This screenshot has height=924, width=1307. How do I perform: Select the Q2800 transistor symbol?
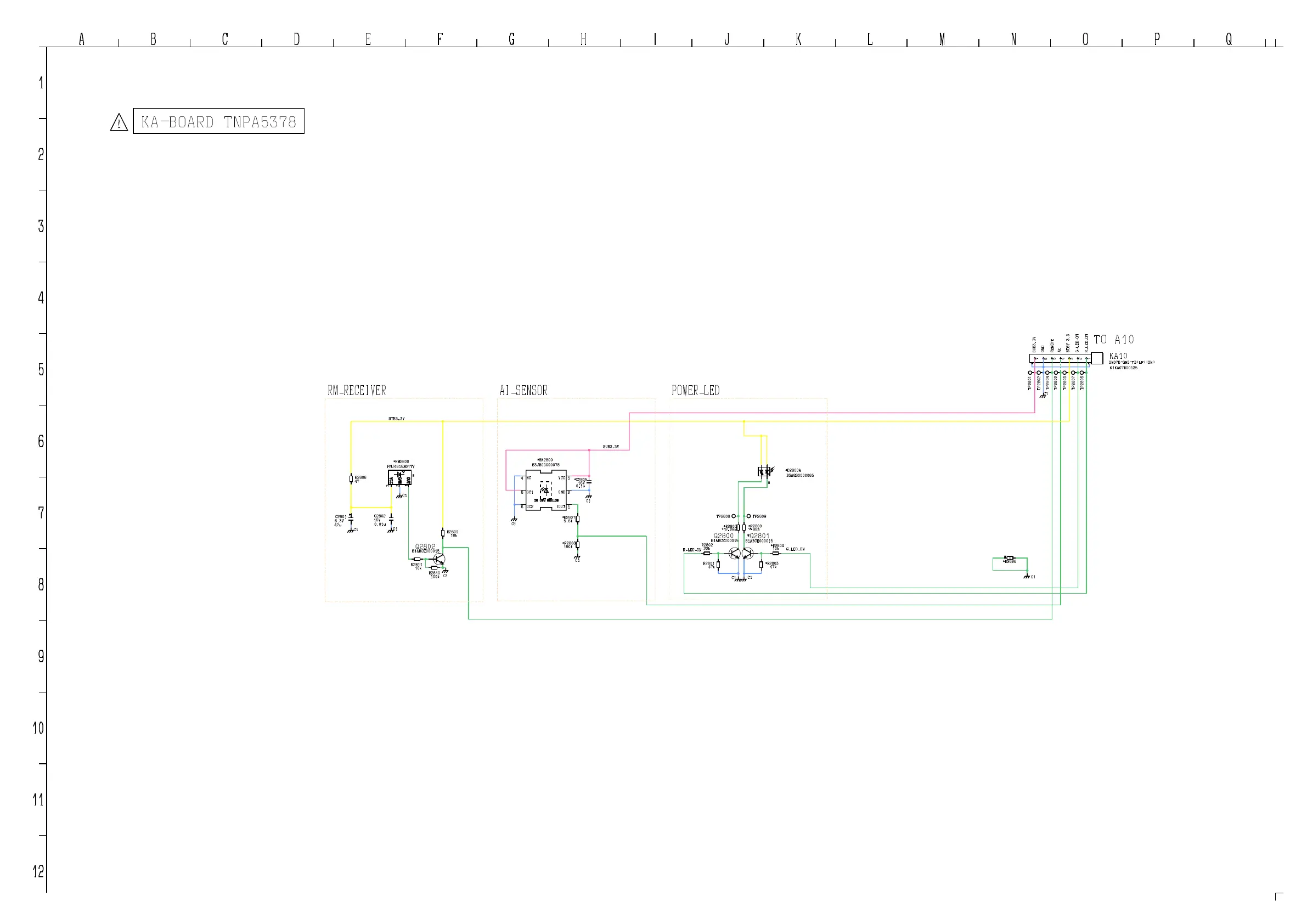coord(735,554)
